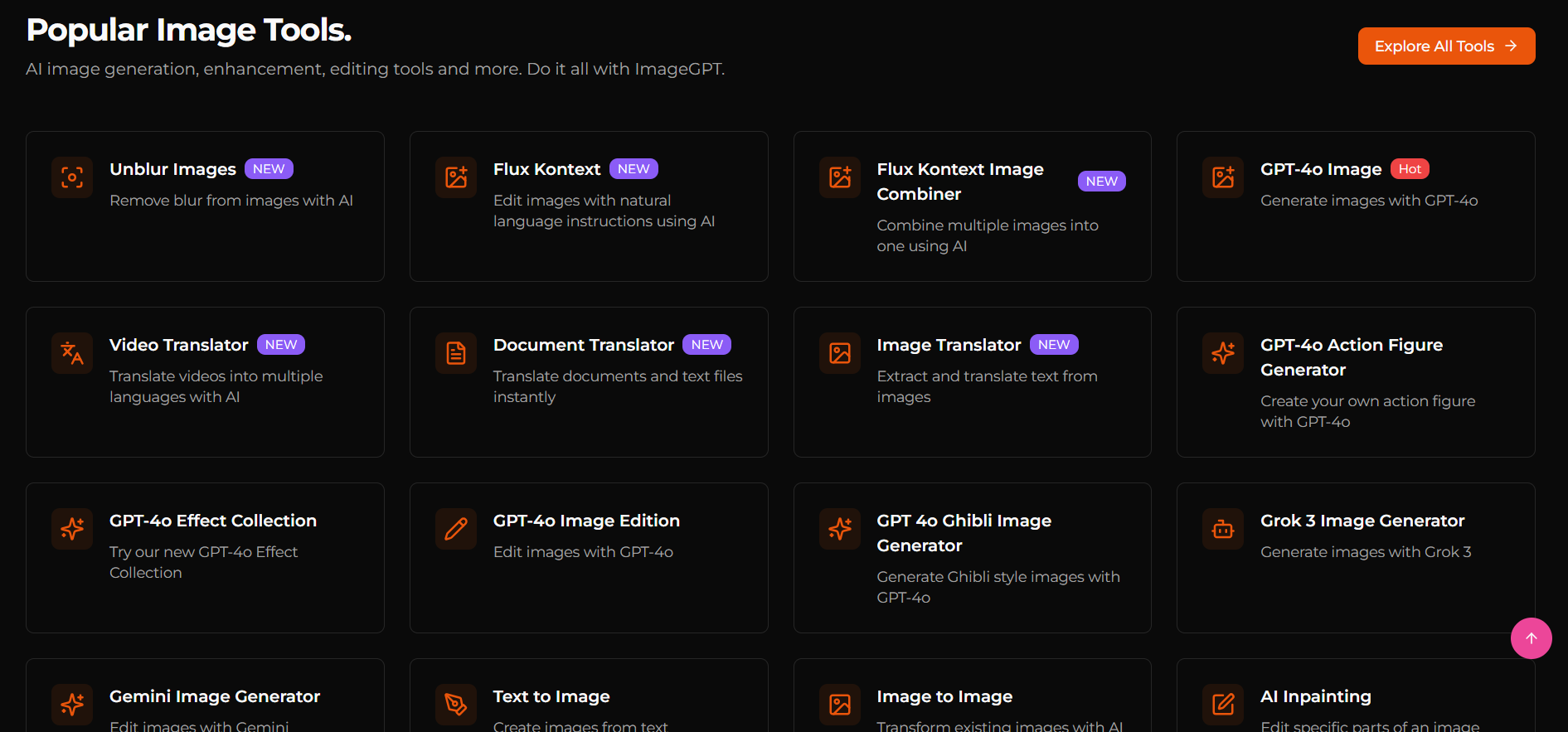Open the GPT-4o Image tool title
The height and width of the screenshot is (732, 1568).
click(1321, 169)
